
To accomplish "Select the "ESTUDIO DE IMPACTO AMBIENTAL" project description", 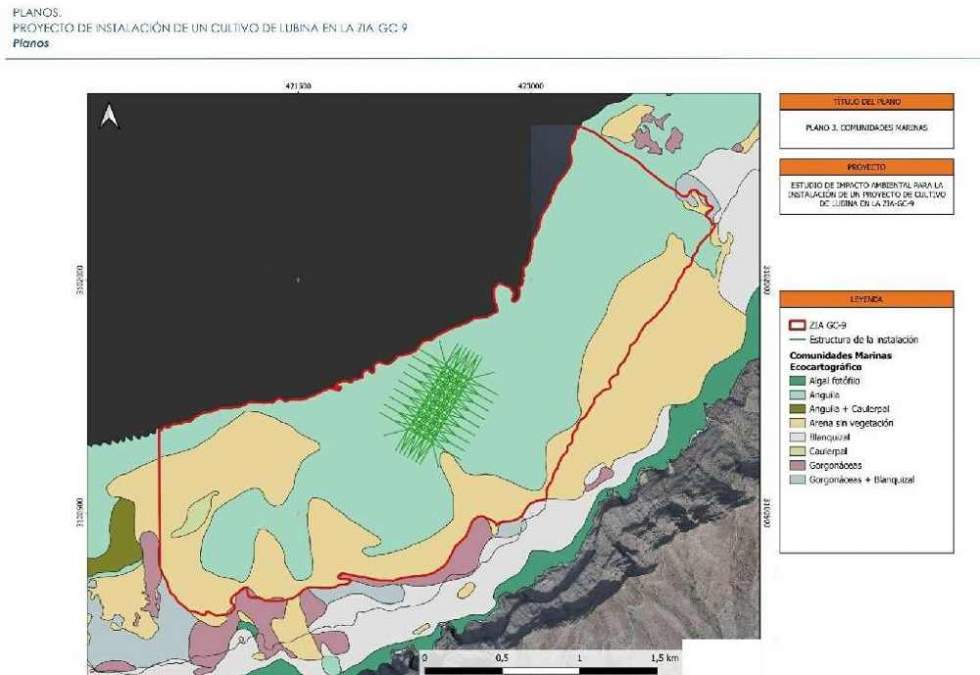I will (x=866, y=194).
